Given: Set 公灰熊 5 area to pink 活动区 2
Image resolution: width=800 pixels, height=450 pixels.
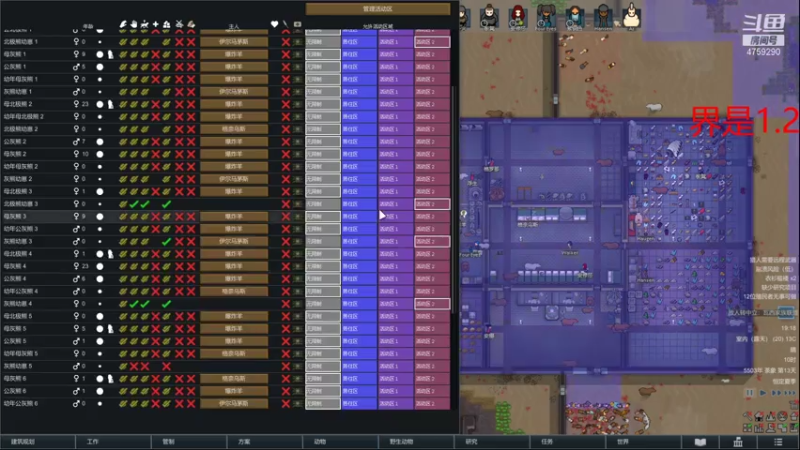Looking at the screenshot, I should [x=432, y=341].
